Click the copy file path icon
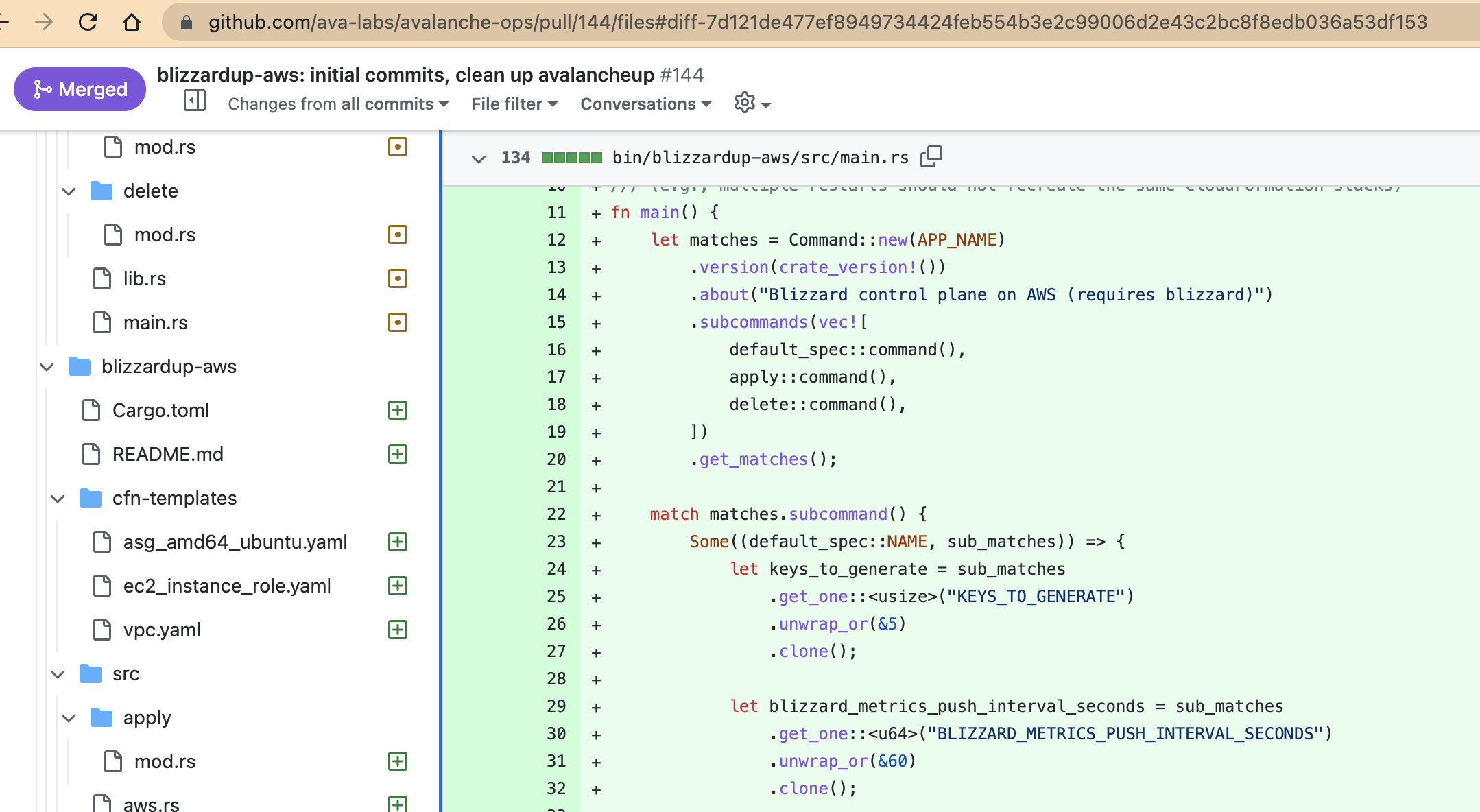1480x812 pixels. click(931, 157)
